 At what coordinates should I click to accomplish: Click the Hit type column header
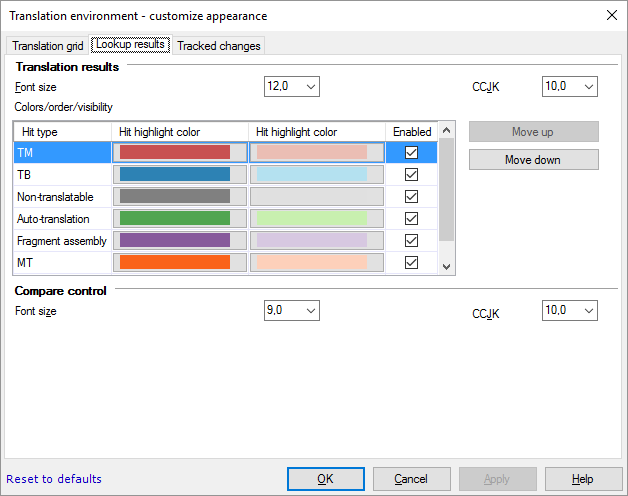(x=62, y=132)
